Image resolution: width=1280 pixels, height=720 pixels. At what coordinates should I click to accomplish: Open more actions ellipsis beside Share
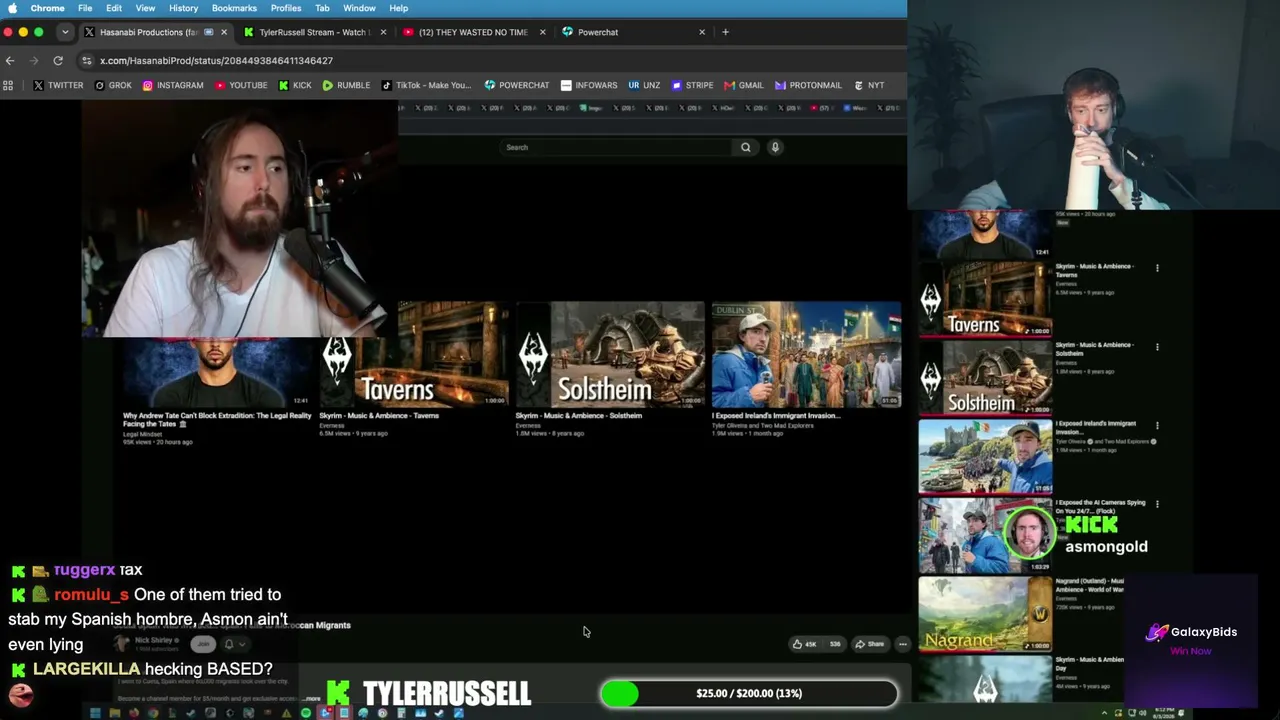click(902, 644)
